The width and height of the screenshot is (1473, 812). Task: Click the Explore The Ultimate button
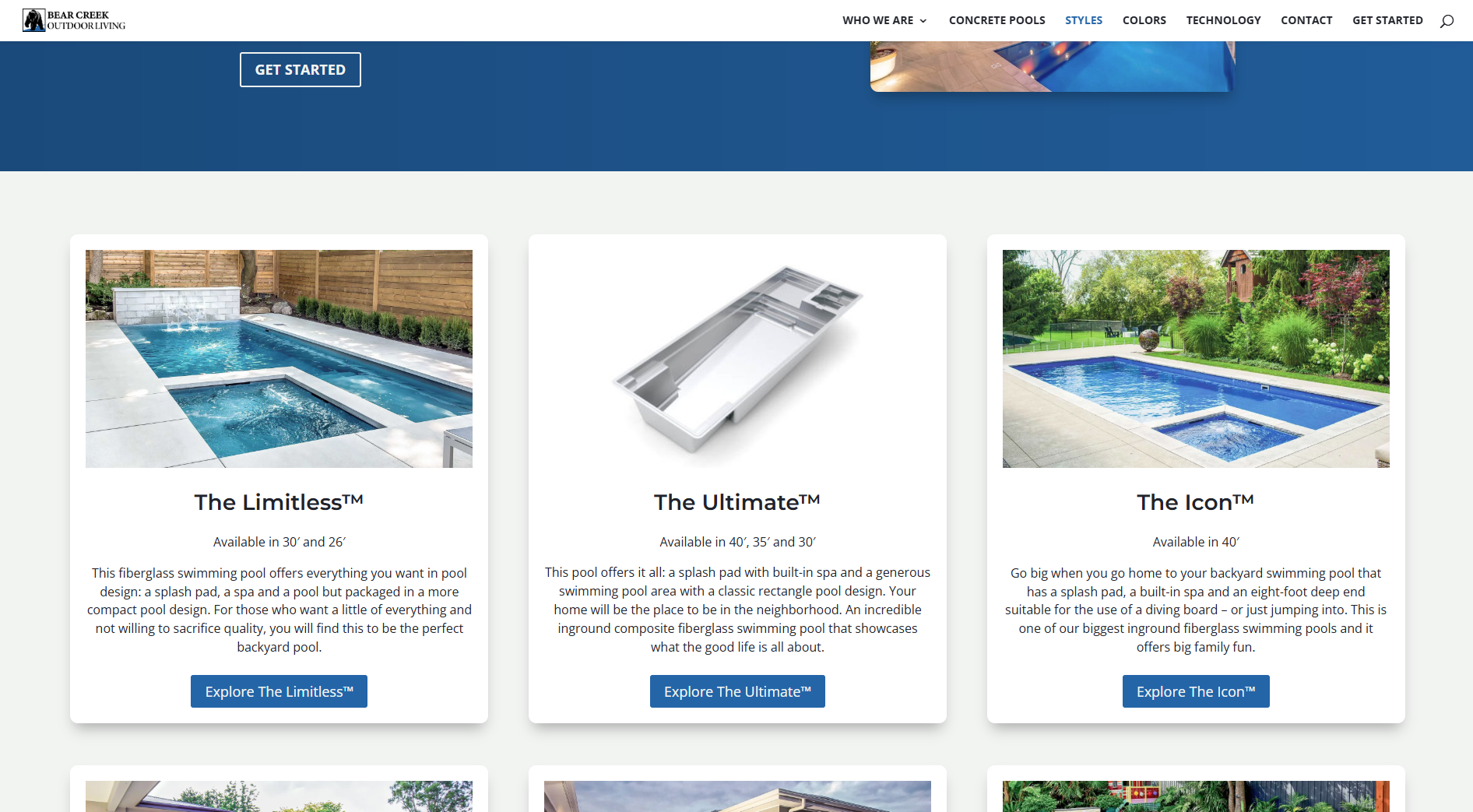[x=737, y=691]
